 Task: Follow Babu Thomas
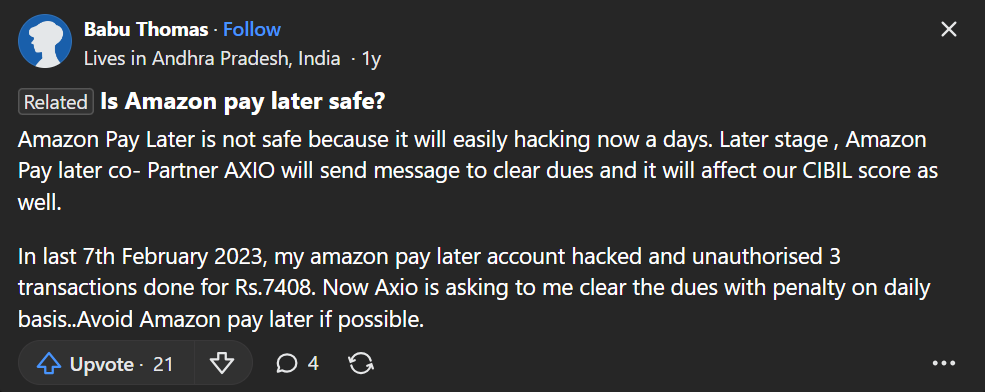point(252,30)
